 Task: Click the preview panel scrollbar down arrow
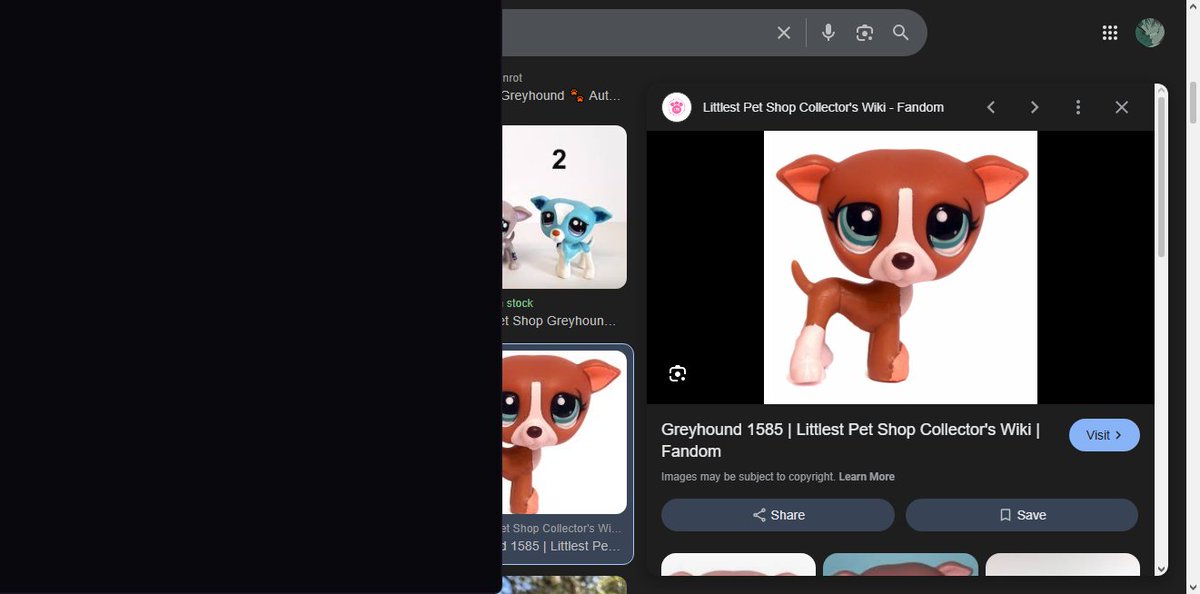pos(1161,569)
